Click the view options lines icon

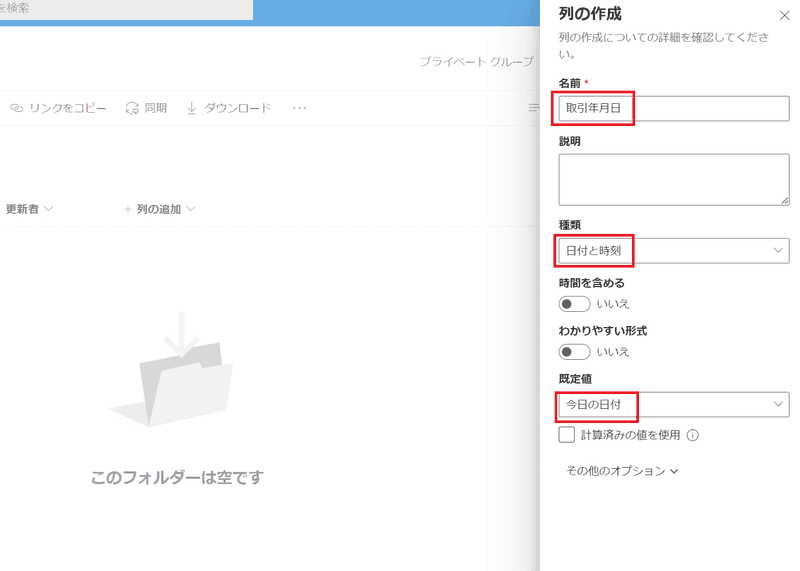[x=534, y=108]
